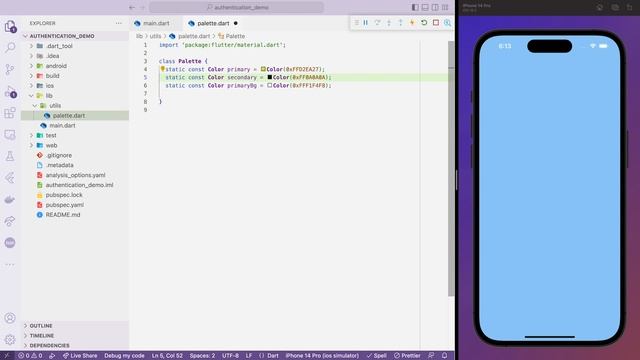Pause the debug session

(x=366, y=23)
